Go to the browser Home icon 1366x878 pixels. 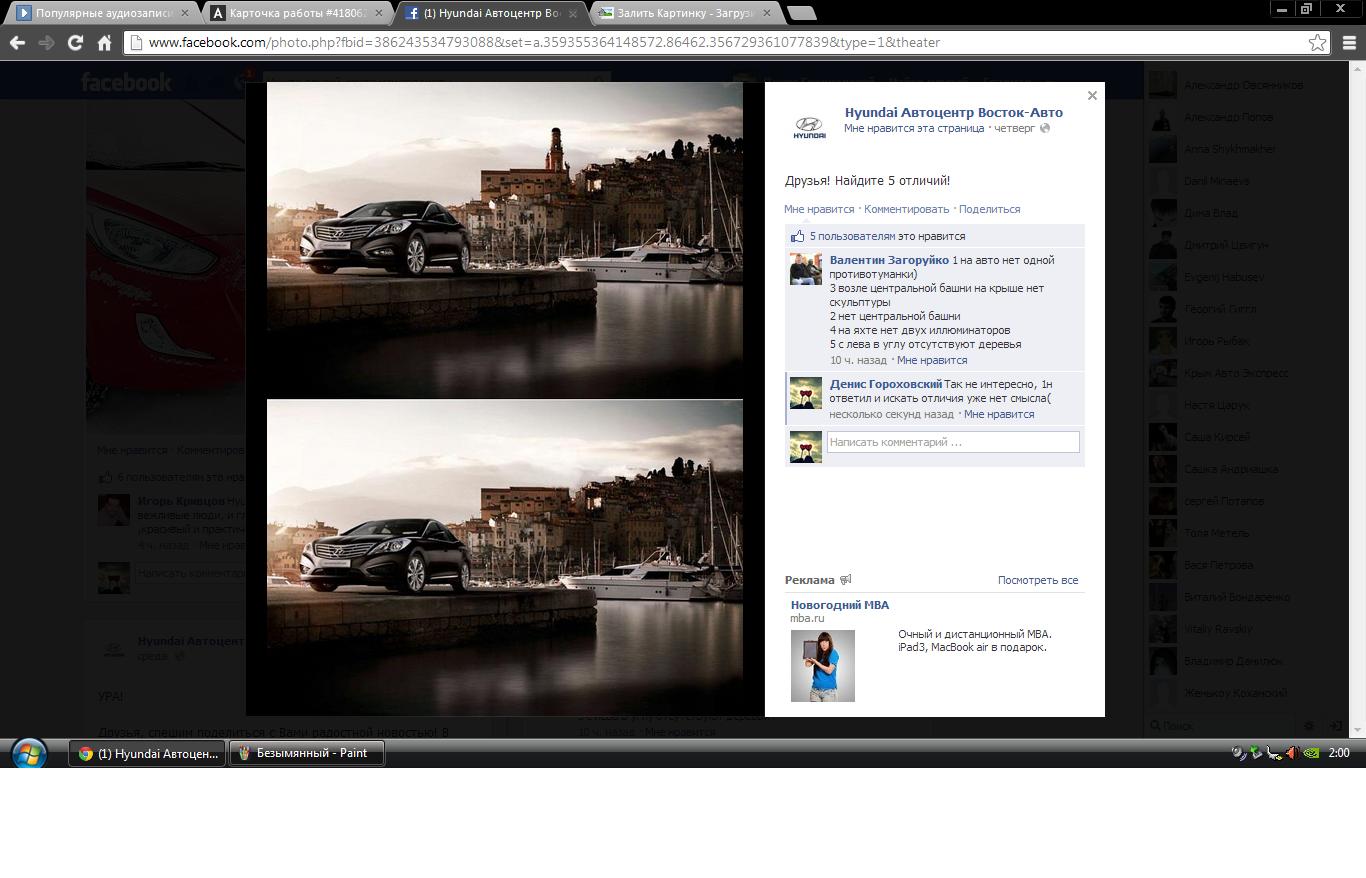104,42
